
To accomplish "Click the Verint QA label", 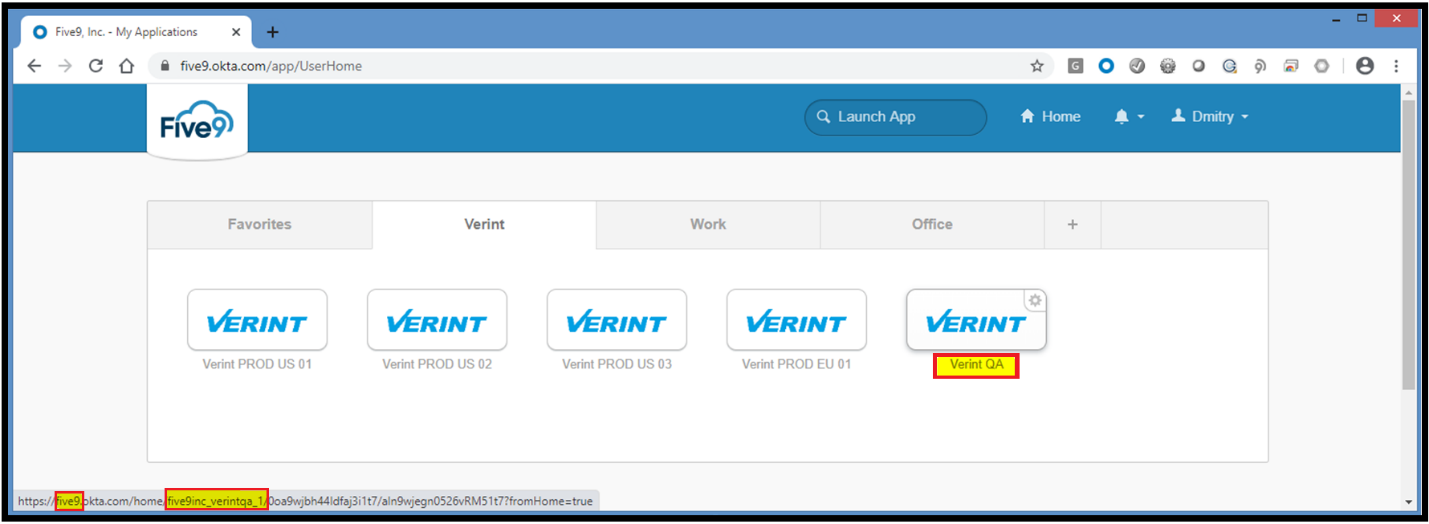I will (976, 365).
